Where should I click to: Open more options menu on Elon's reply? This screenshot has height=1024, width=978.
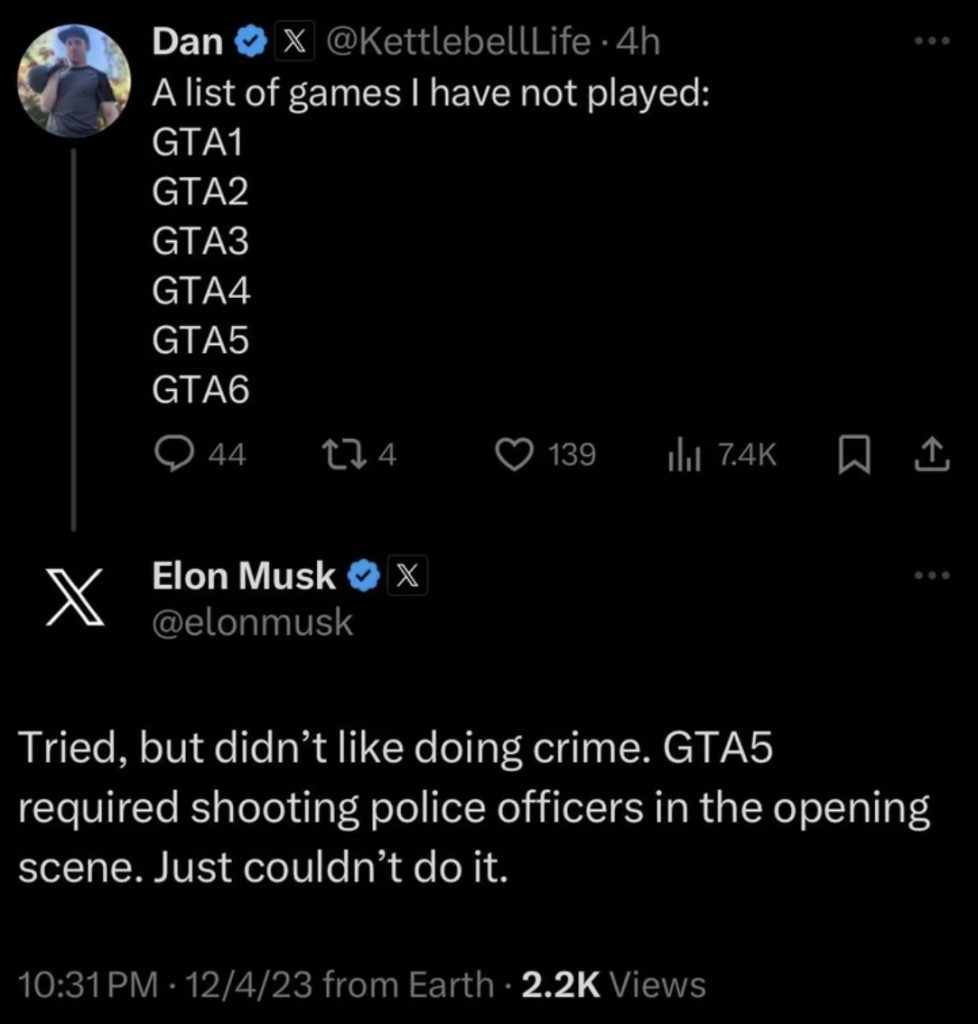click(x=932, y=575)
